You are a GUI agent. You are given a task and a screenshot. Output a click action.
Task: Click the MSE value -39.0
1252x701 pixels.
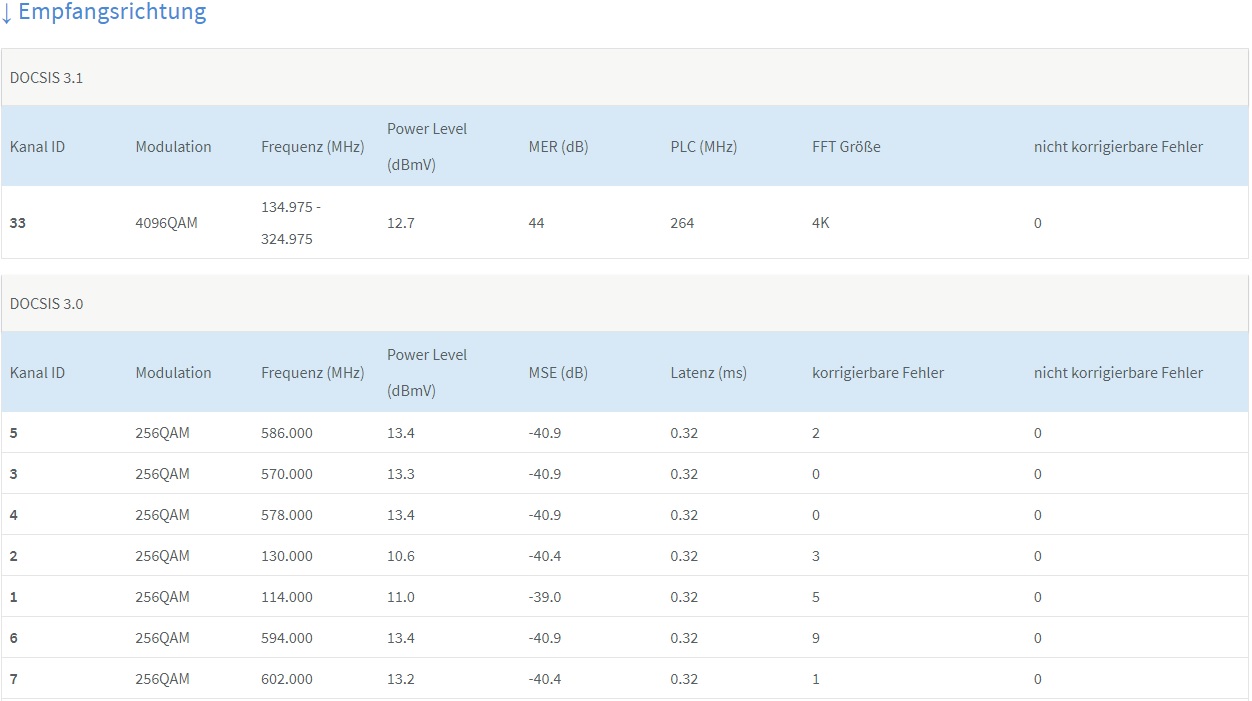point(545,597)
